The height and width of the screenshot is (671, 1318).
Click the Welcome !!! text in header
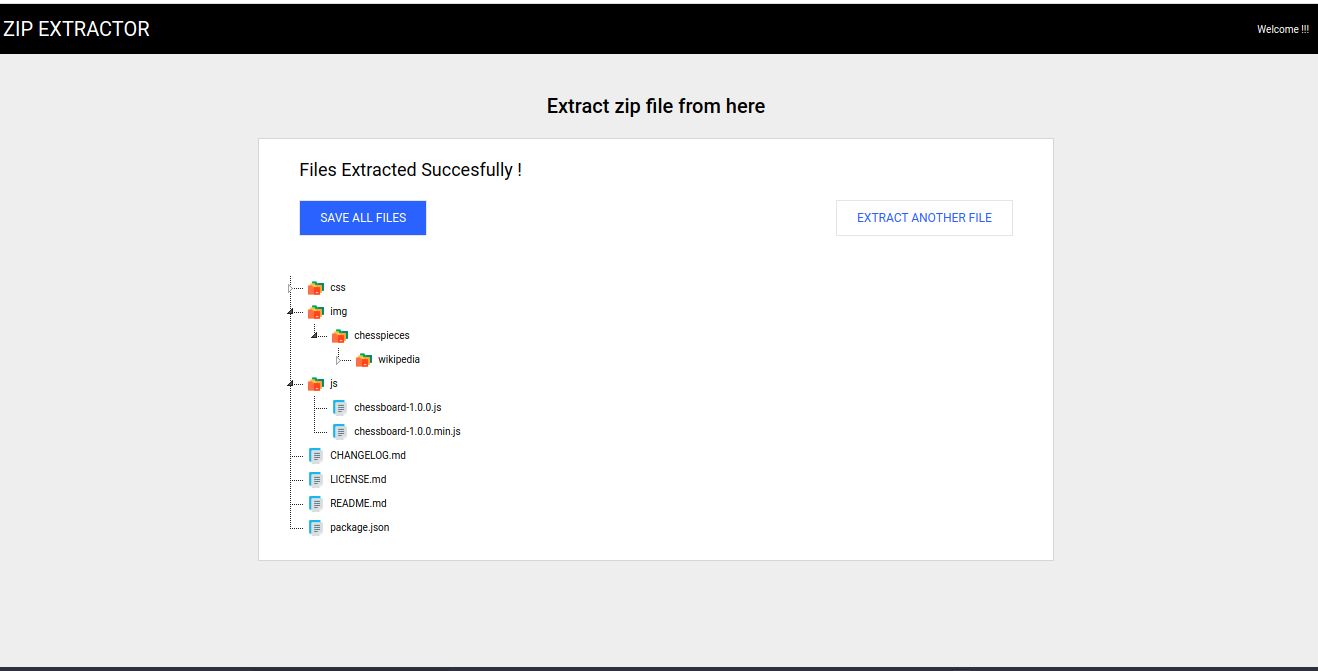[1283, 29]
